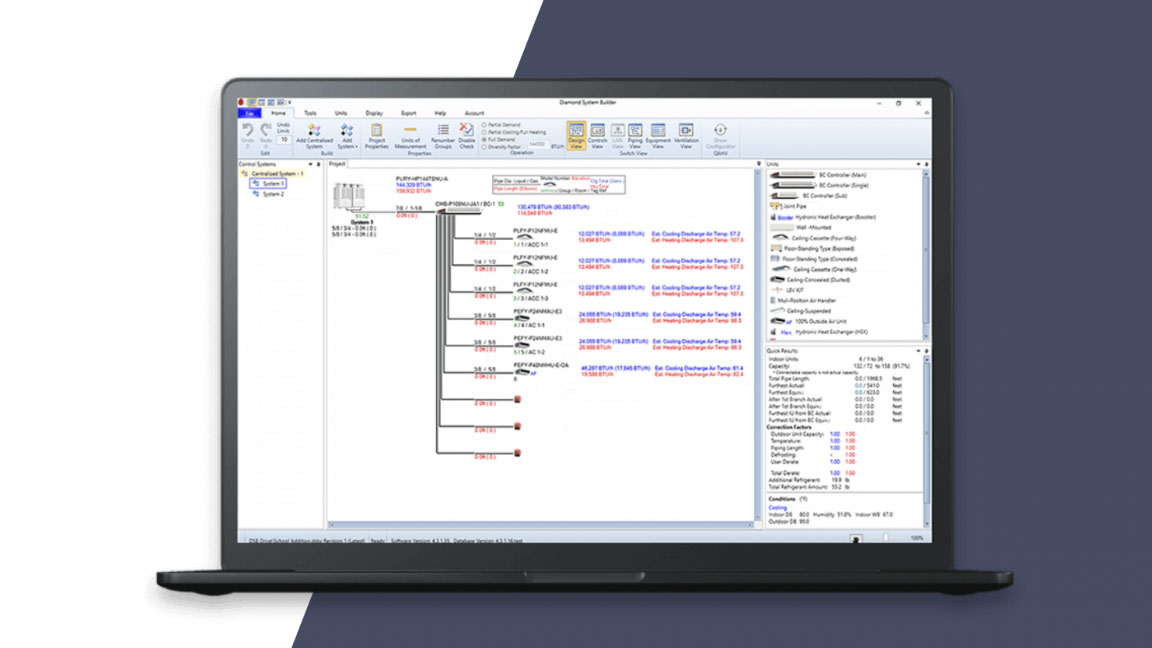Select the Project document tab
The image size is (1152, 648).
pyautogui.click(x=337, y=164)
